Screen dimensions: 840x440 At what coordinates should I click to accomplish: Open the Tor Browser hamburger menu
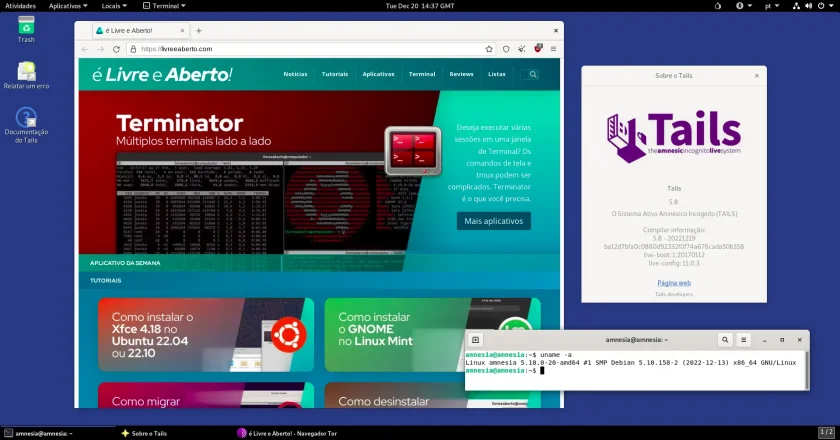553,49
